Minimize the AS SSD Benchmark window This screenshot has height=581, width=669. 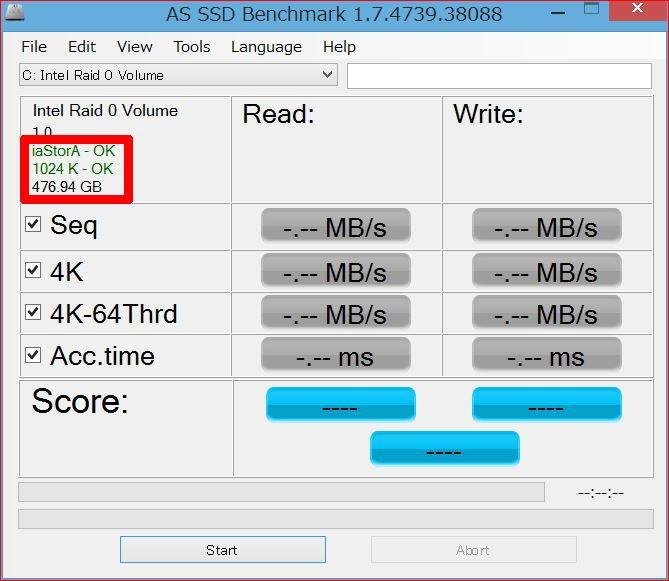[x=558, y=13]
